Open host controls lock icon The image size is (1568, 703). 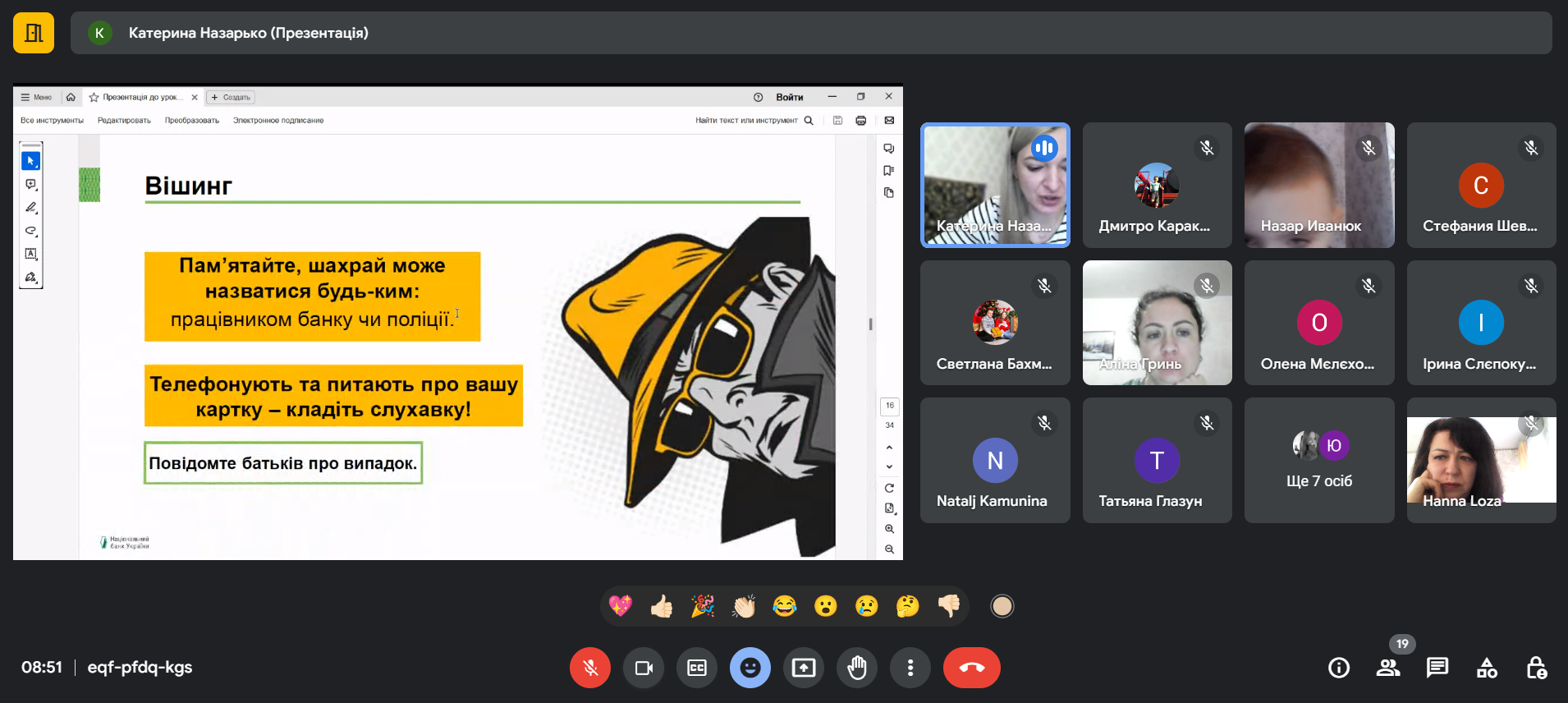pyautogui.click(x=1536, y=668)
